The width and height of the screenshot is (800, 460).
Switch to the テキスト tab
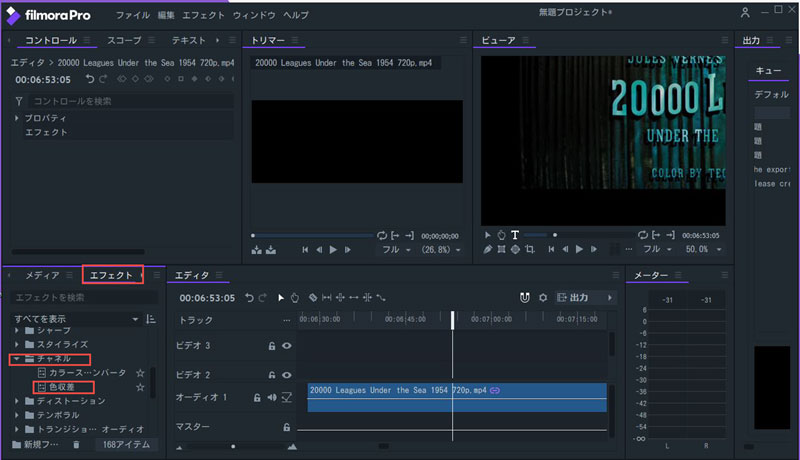188,40
